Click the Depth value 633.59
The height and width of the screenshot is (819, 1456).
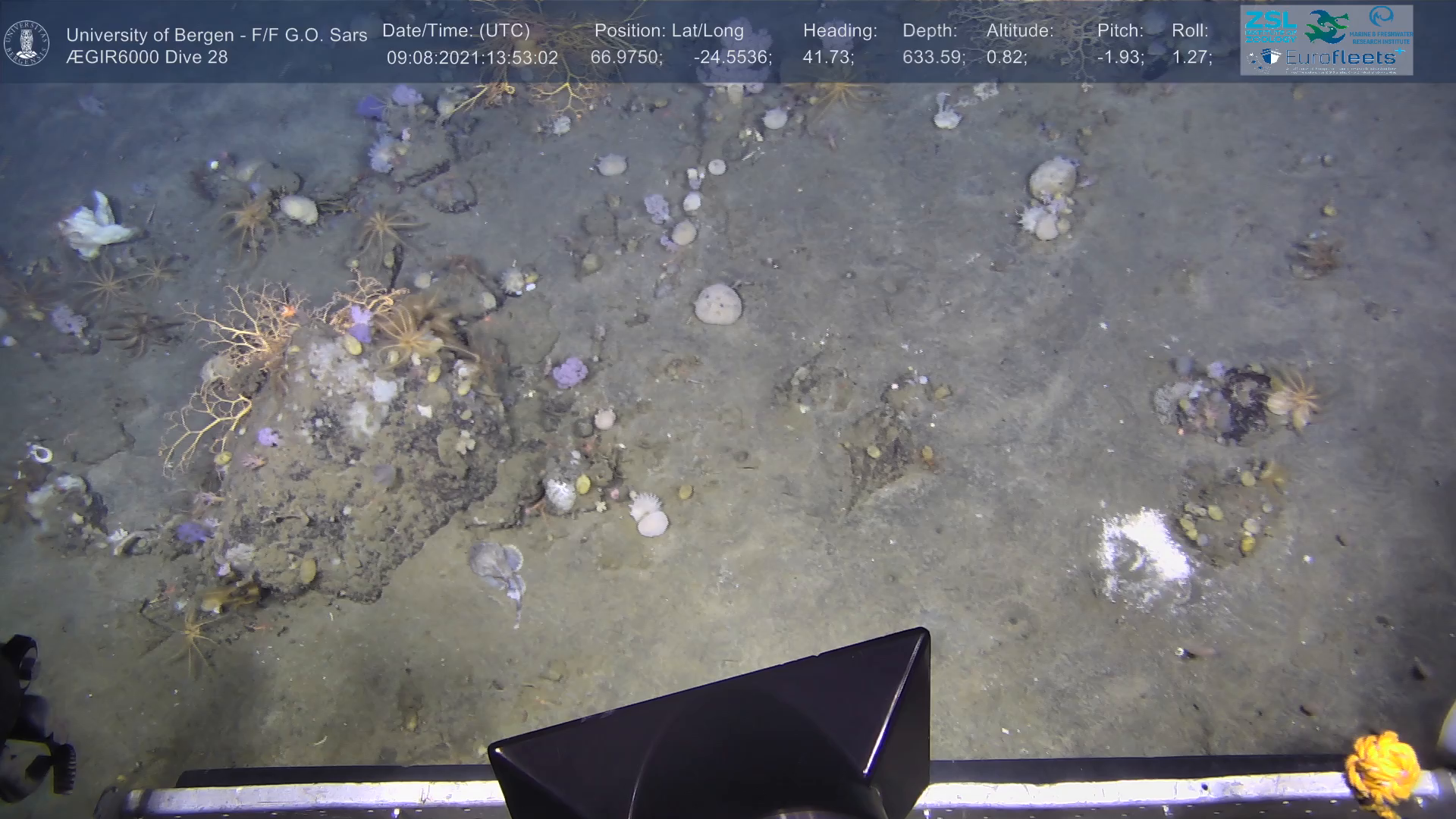coord(933,58)
